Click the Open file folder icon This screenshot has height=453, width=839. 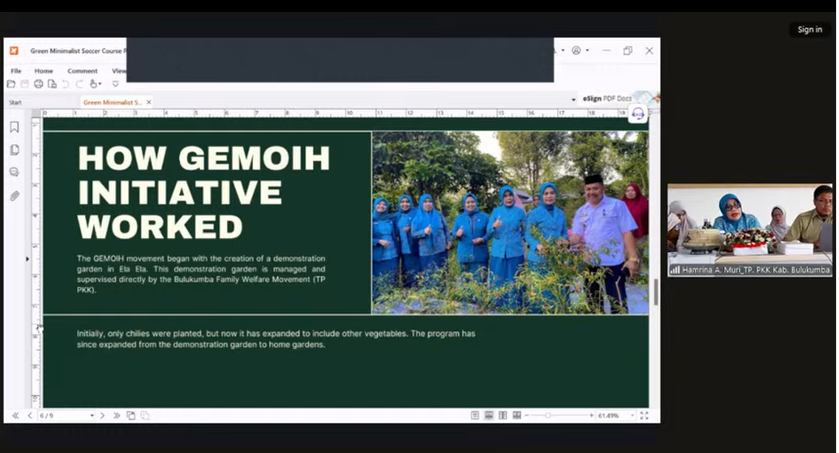[x=11, y=84]
